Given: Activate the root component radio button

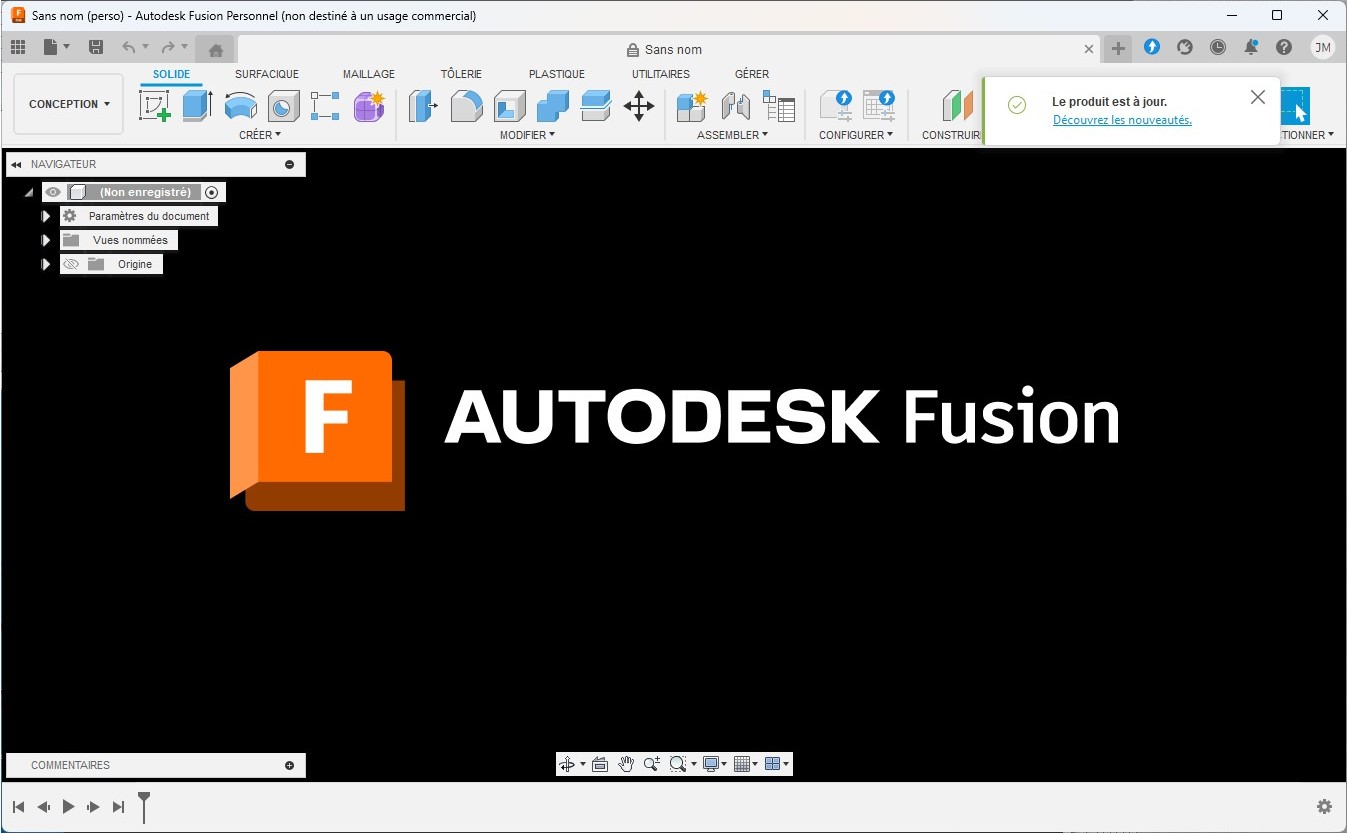Looking at the screenshot, I should coord(211,192).
